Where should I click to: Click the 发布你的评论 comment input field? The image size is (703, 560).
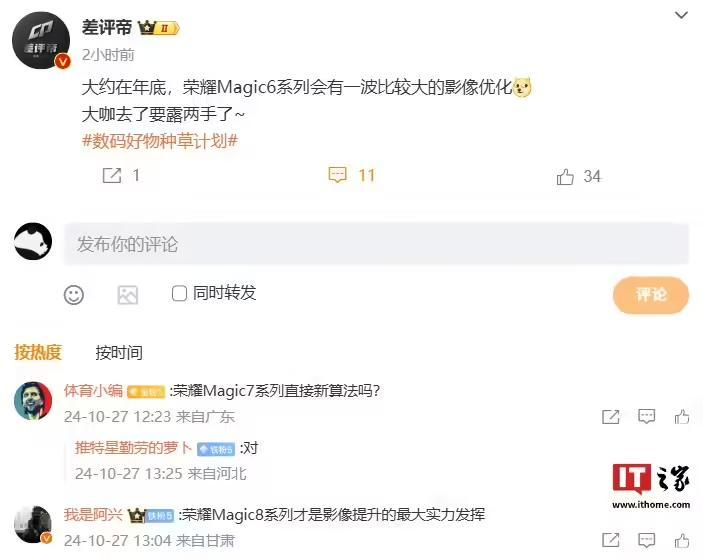point(376,244)
